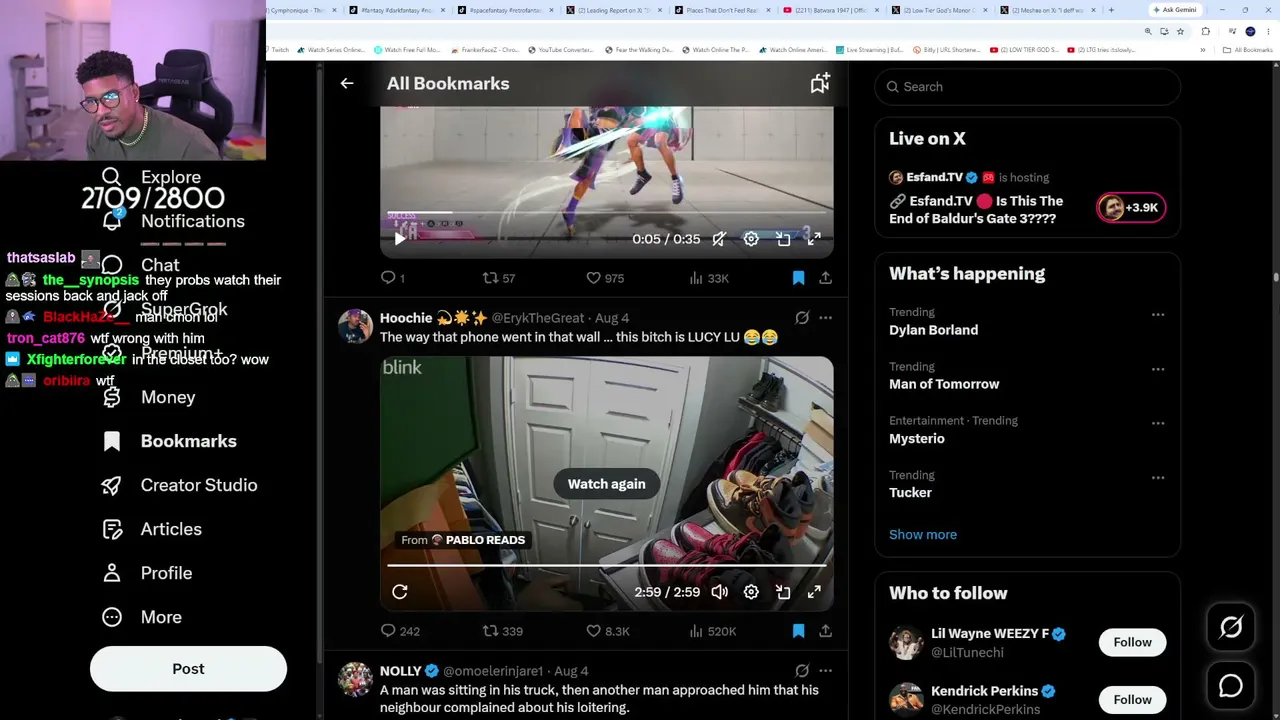Open settings gear on the fighting game video
Screen dimensions: 1280x720
[751, 239]
